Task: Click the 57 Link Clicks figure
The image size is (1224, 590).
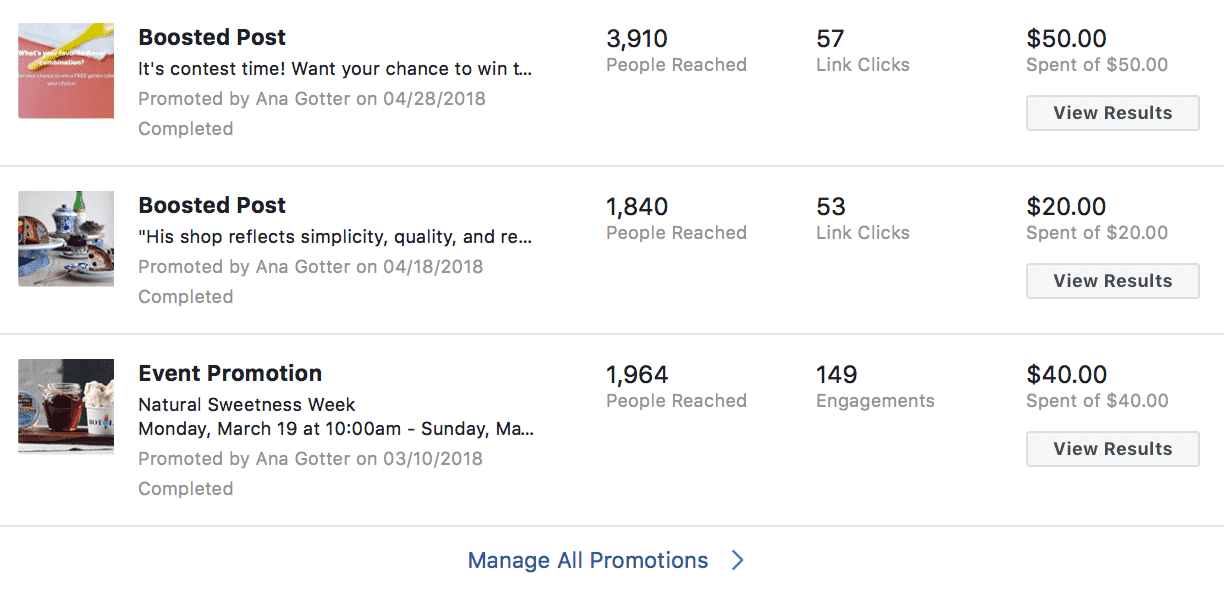Action: click(x=830, y=39)
